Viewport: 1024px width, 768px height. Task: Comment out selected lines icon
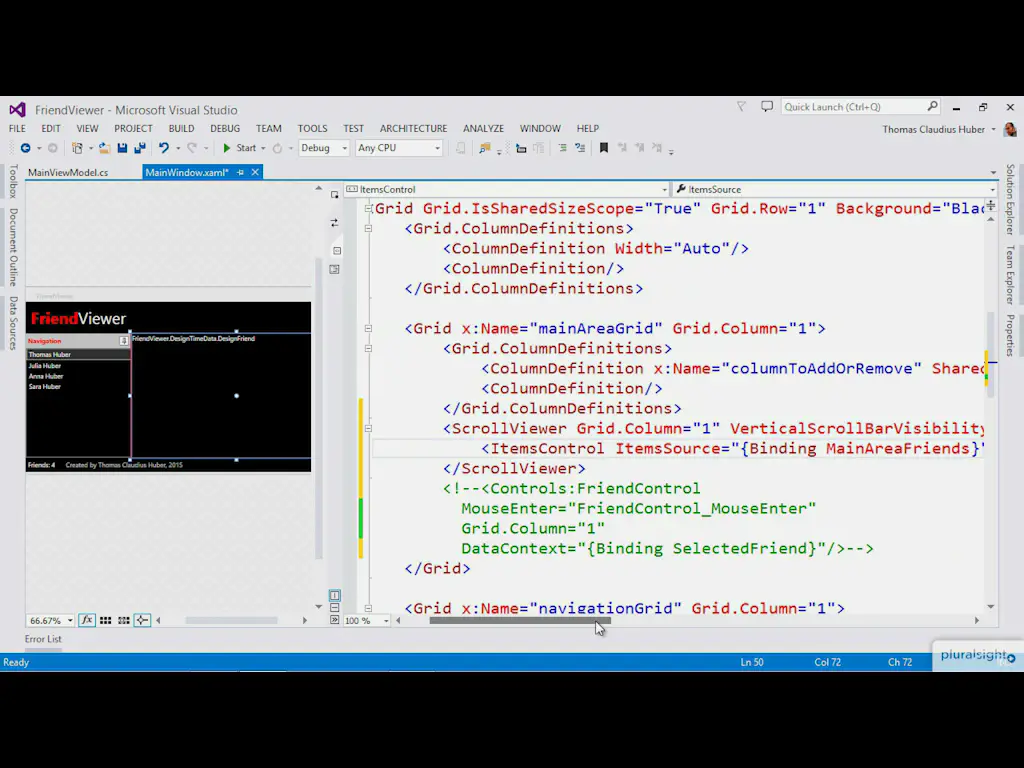point(562,148)
